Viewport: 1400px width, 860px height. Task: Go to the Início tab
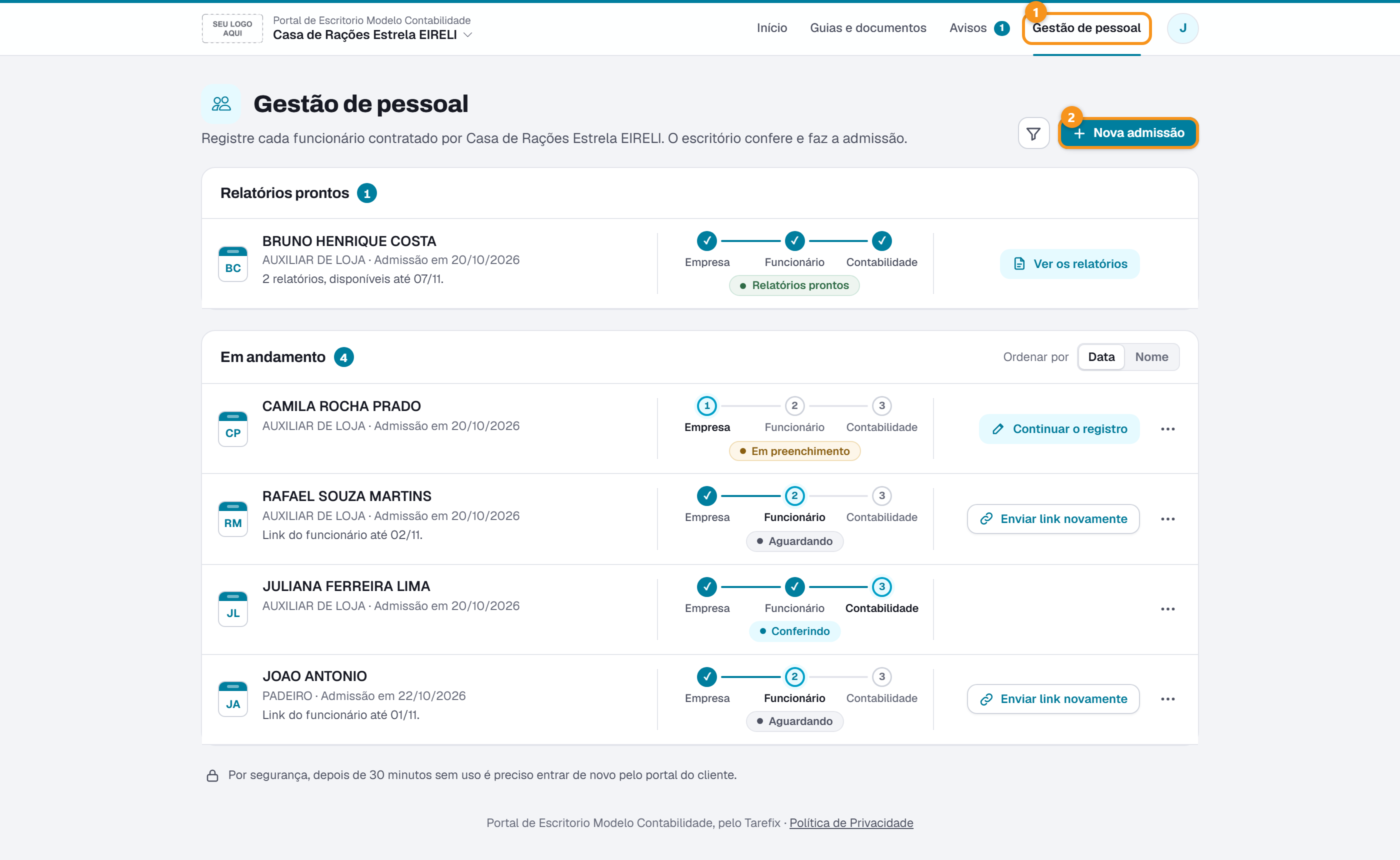coord(771,28)
